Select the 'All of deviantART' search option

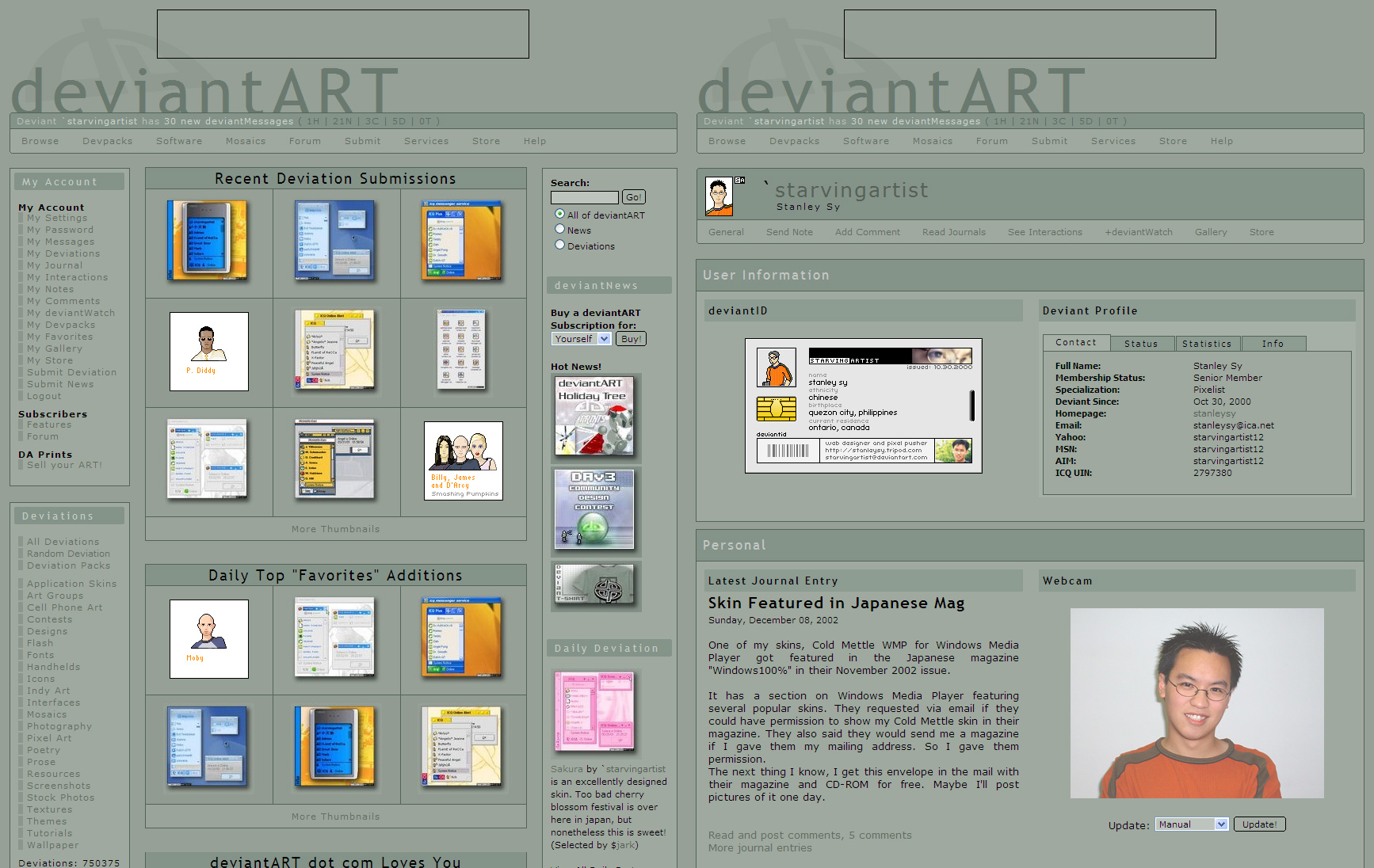[560, 214]
